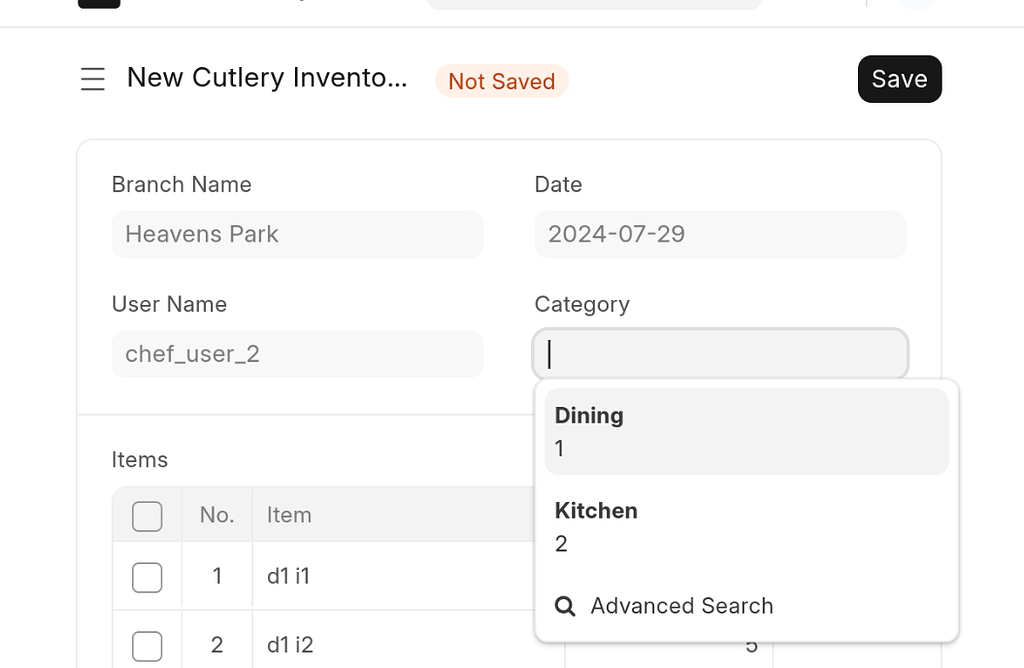Click the User Name field chef_user_2
Screen dimensions: 1024x668
click(297, 354)
